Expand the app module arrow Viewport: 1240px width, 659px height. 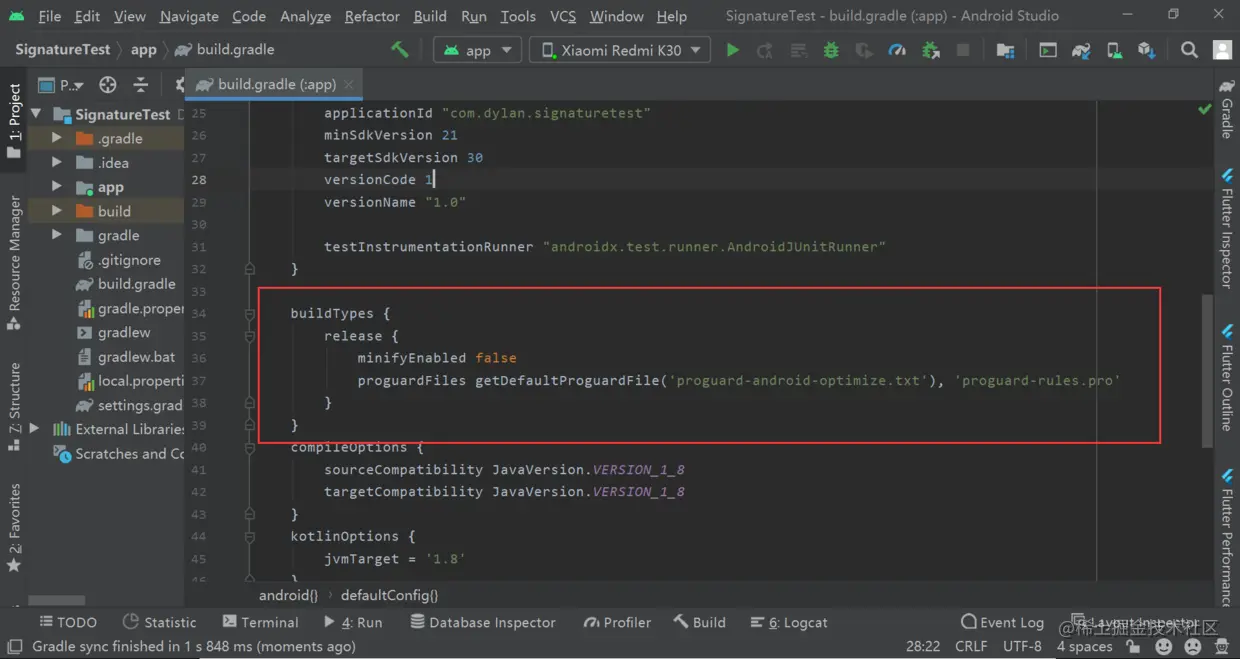pos(57,187)
